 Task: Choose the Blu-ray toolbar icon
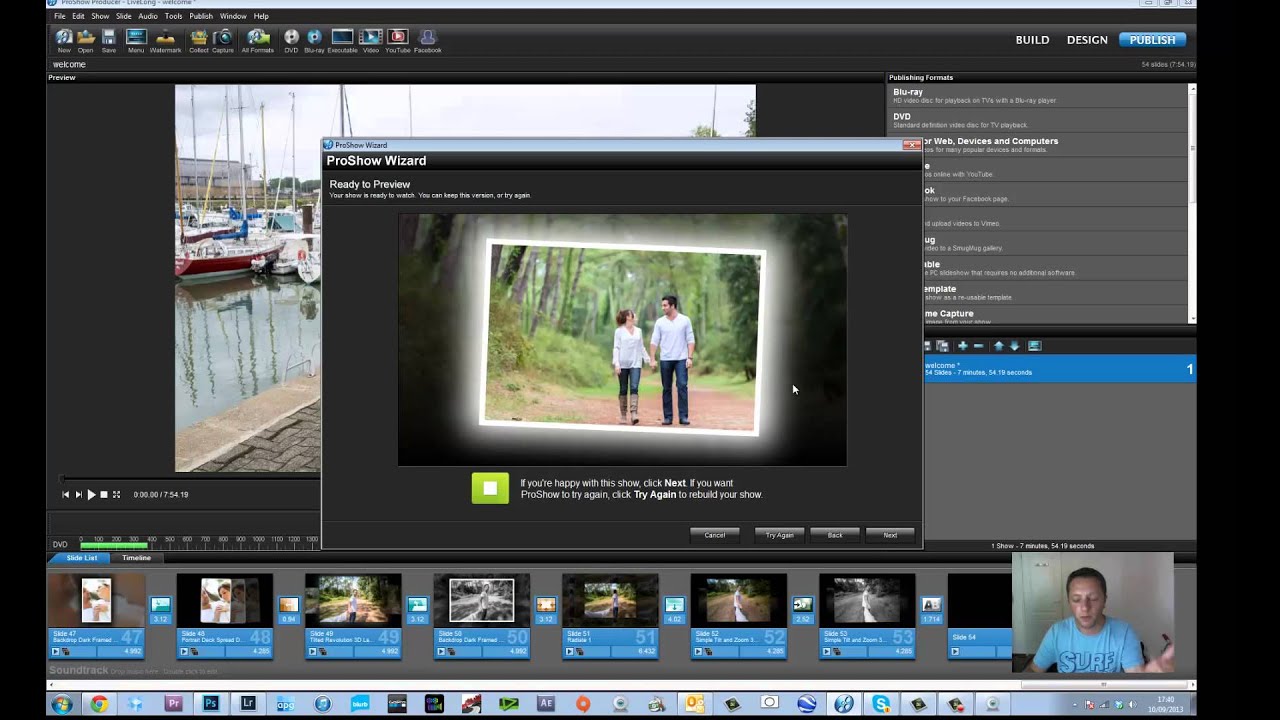[314, 38]
